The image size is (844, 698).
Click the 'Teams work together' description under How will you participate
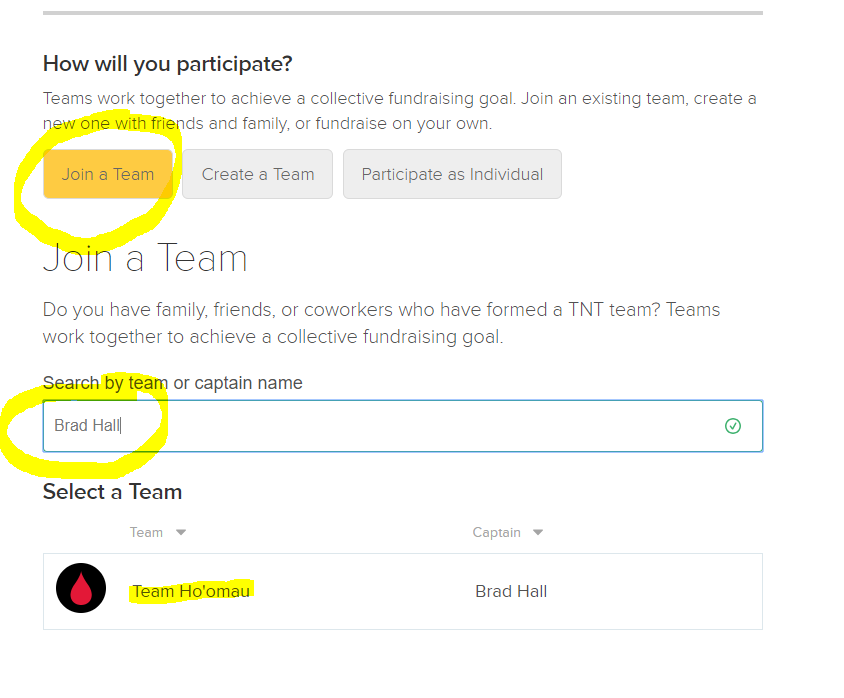[x=399, y=111]
